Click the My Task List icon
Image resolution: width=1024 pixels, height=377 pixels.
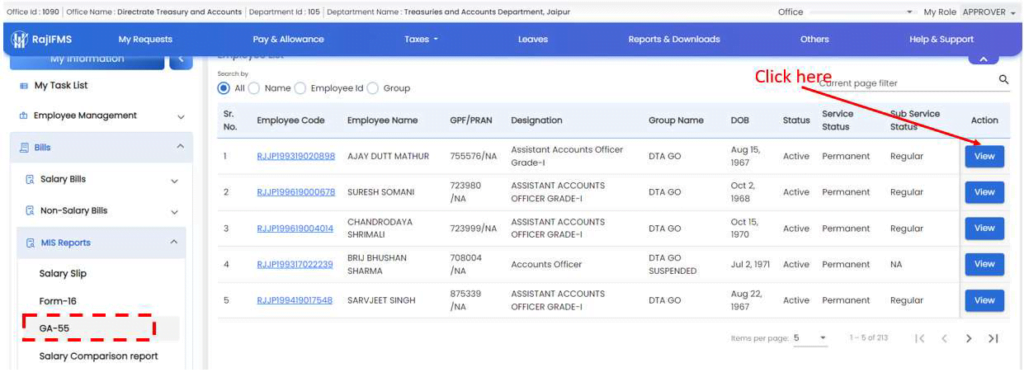tap(24, 86)
